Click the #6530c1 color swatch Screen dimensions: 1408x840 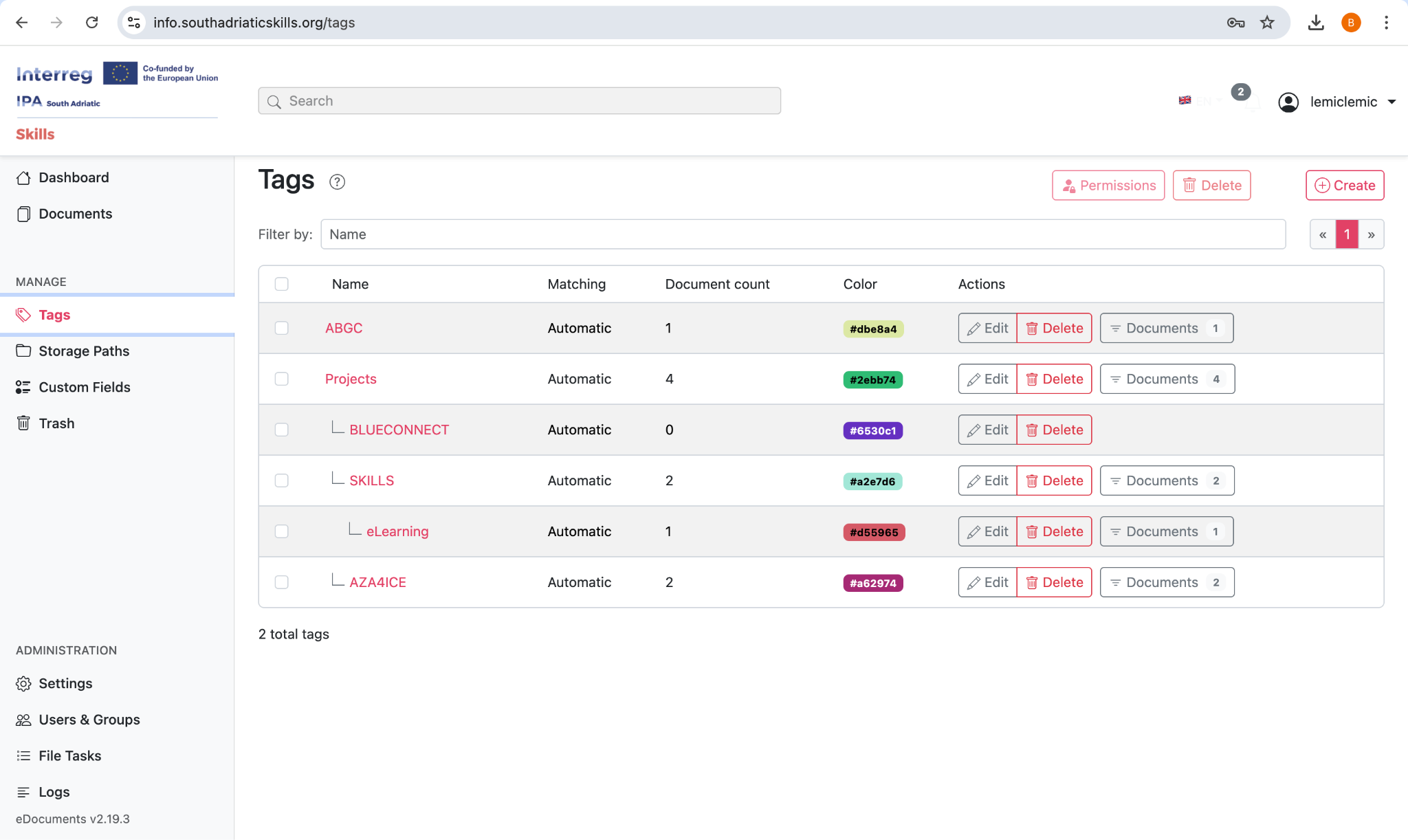click(873, 430)
